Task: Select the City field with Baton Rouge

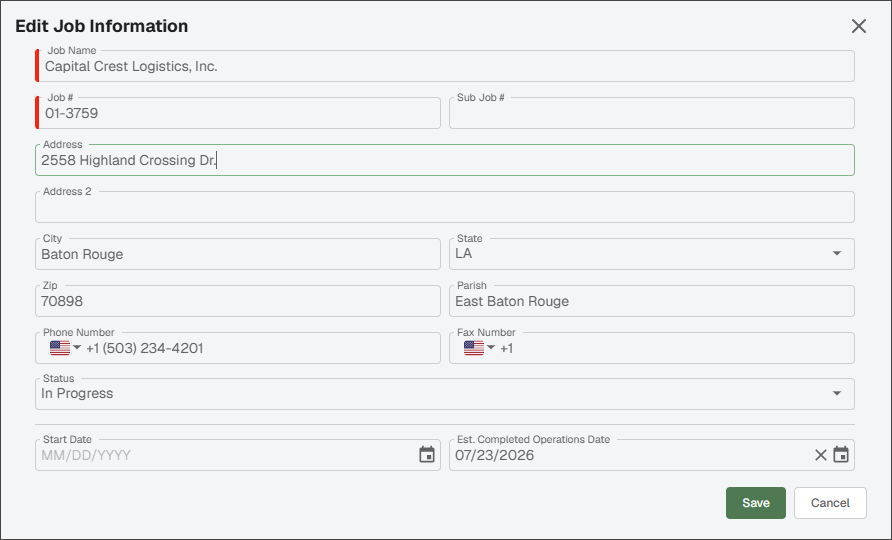Action: pos(238,254)
